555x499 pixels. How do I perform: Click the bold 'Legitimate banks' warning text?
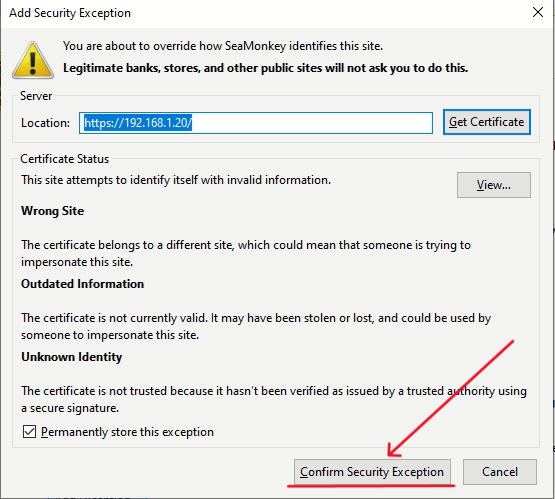(x=265, y=68)
